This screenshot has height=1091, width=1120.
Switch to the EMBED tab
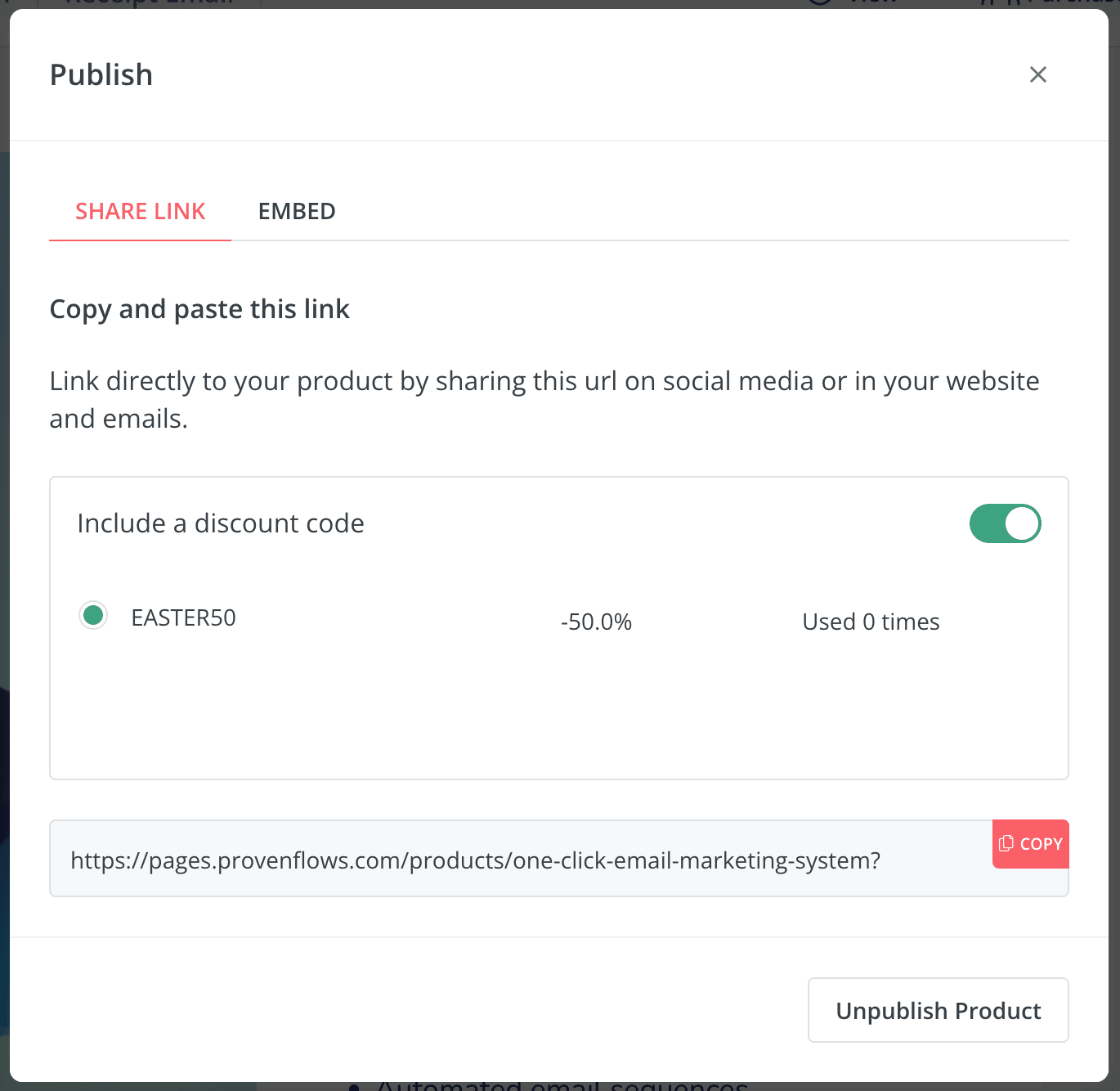pyautogui.click(x=297, y=211)
